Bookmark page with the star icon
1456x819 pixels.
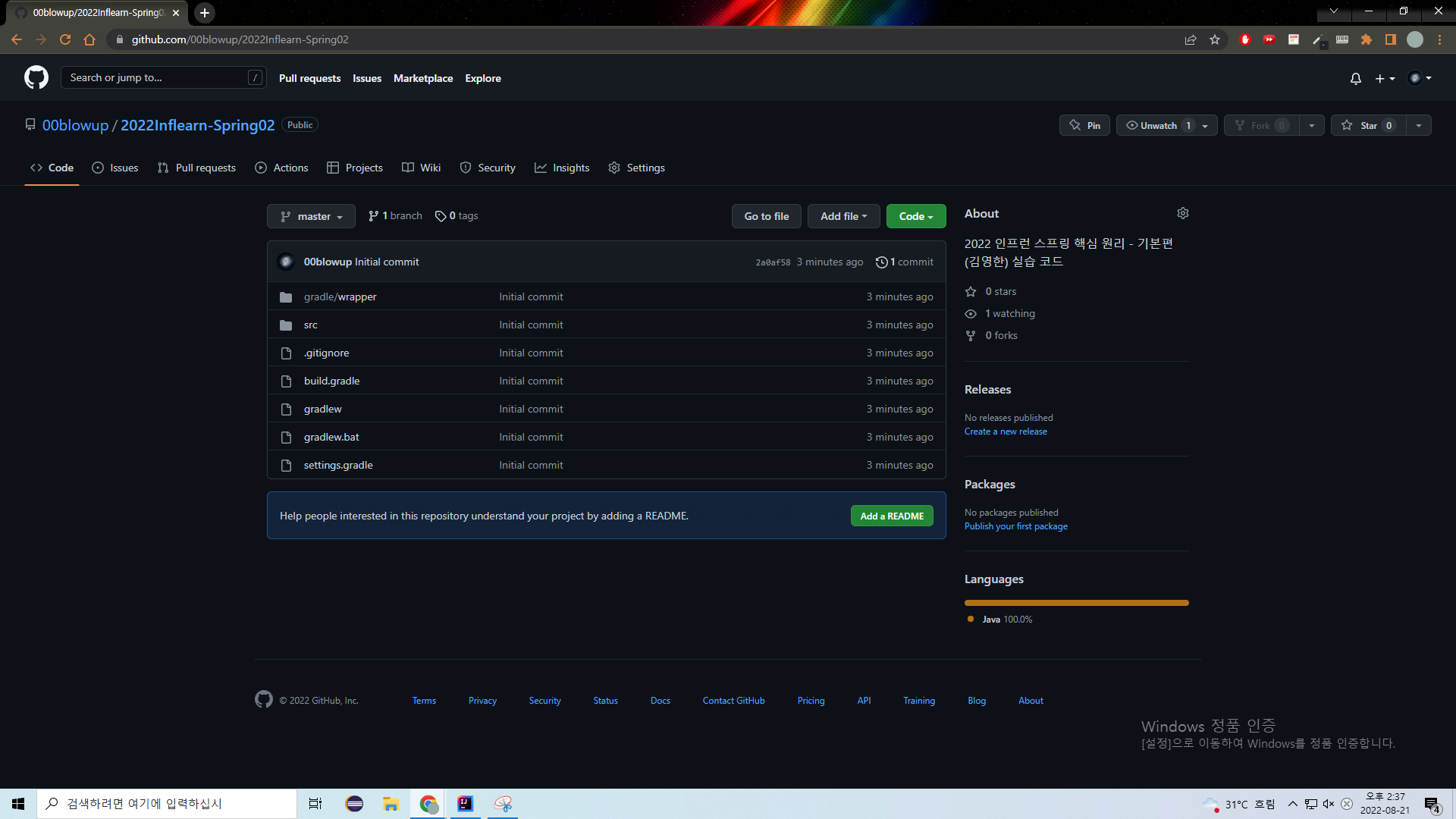(x=1215, y=39)
